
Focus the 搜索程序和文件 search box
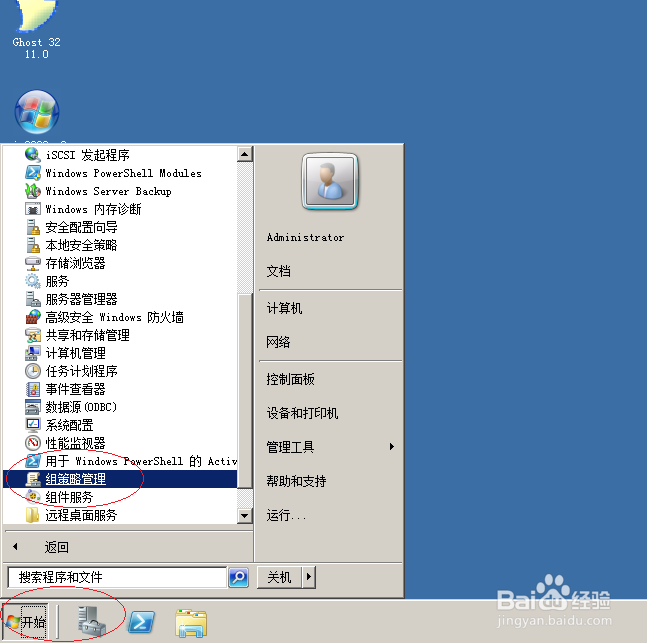[117, 577]
